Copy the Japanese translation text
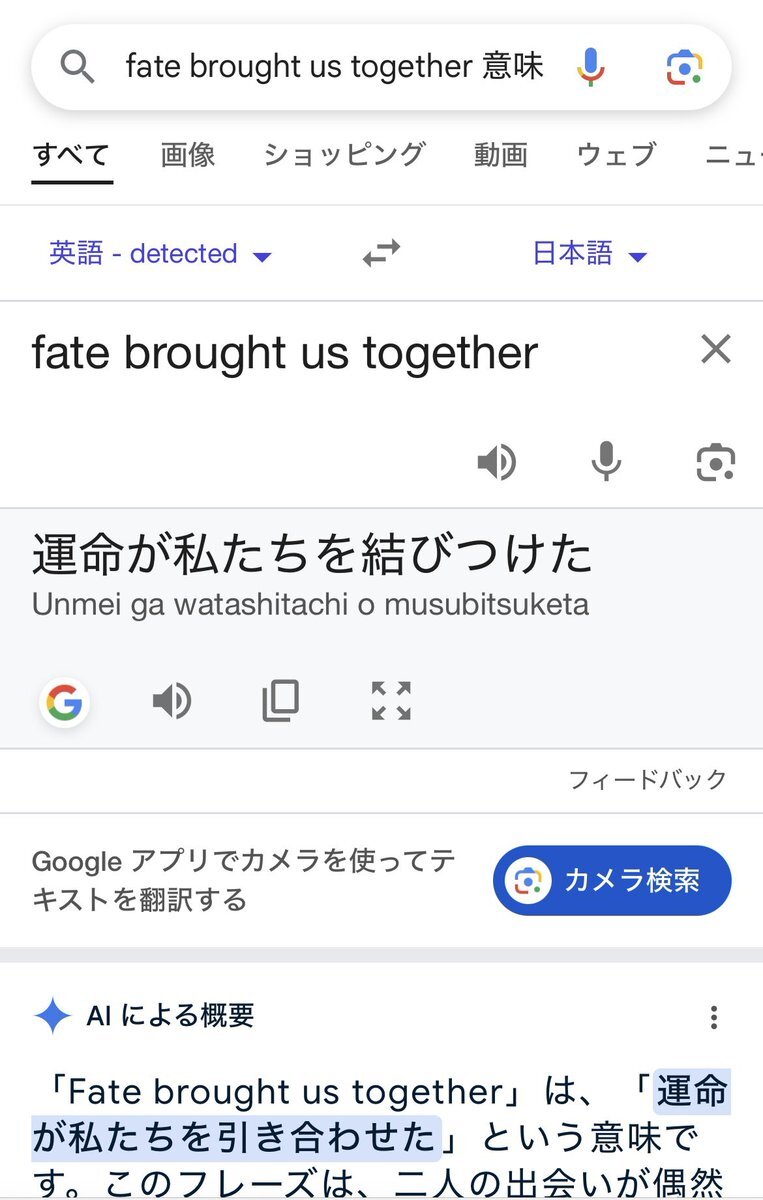Viewport: 763px width, 1200px height. (x=280, y=701)
